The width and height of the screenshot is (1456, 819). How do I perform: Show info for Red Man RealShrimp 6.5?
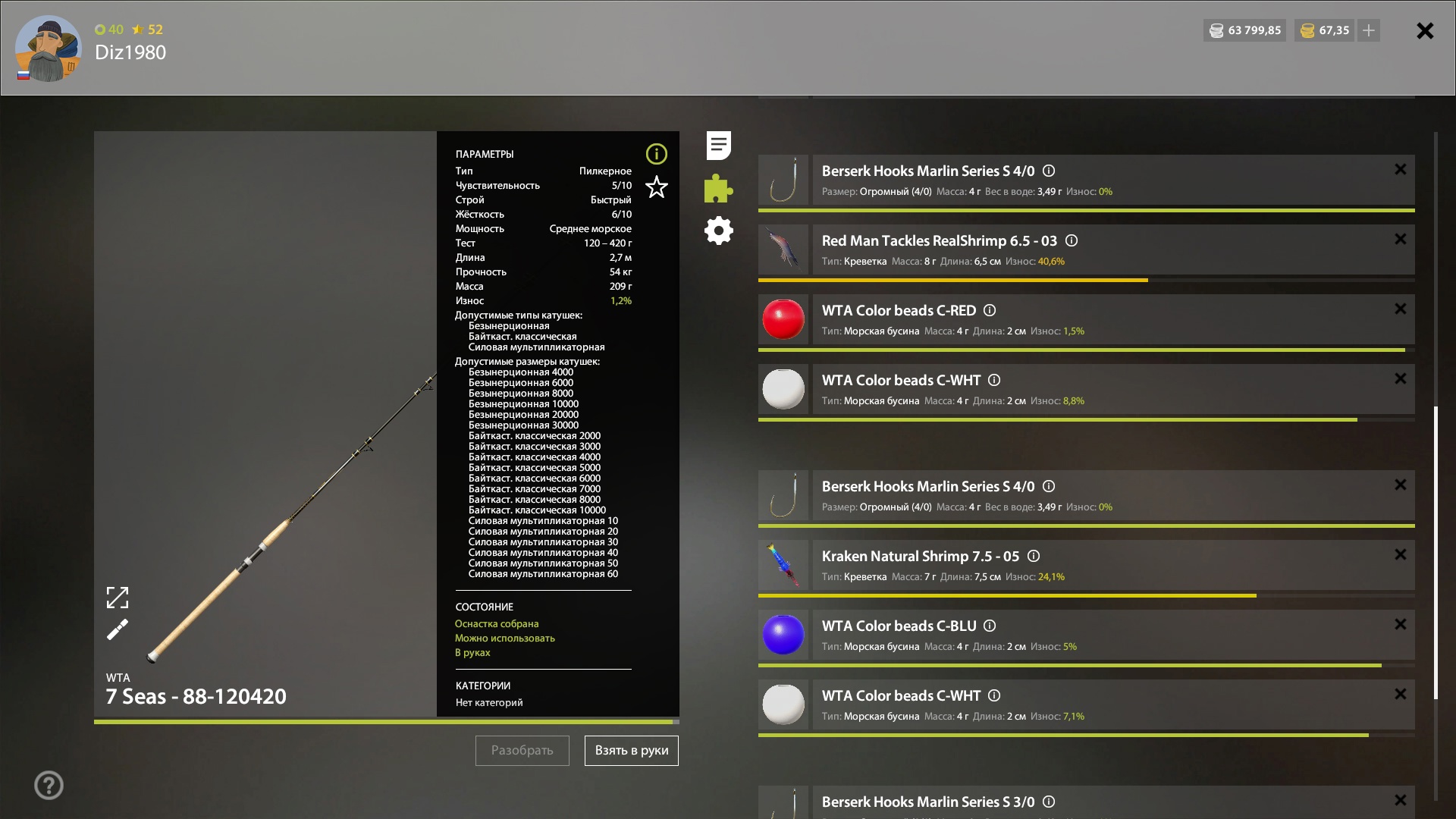[1072, 241]
